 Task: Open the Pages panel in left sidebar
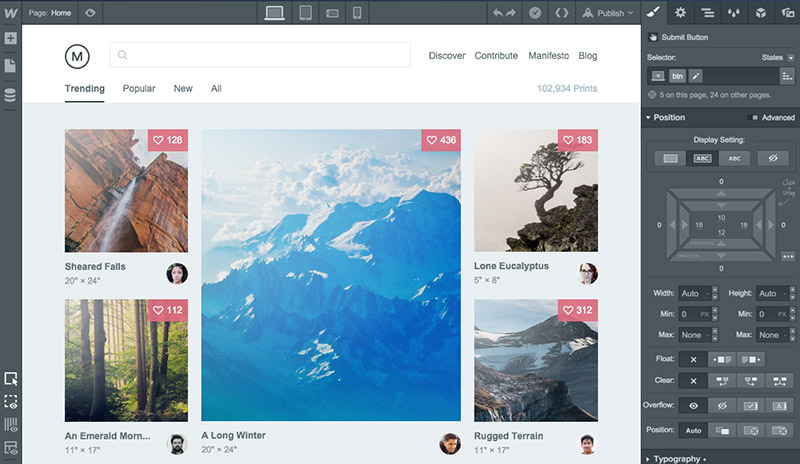pyautogui.click(x=10, y=66)
